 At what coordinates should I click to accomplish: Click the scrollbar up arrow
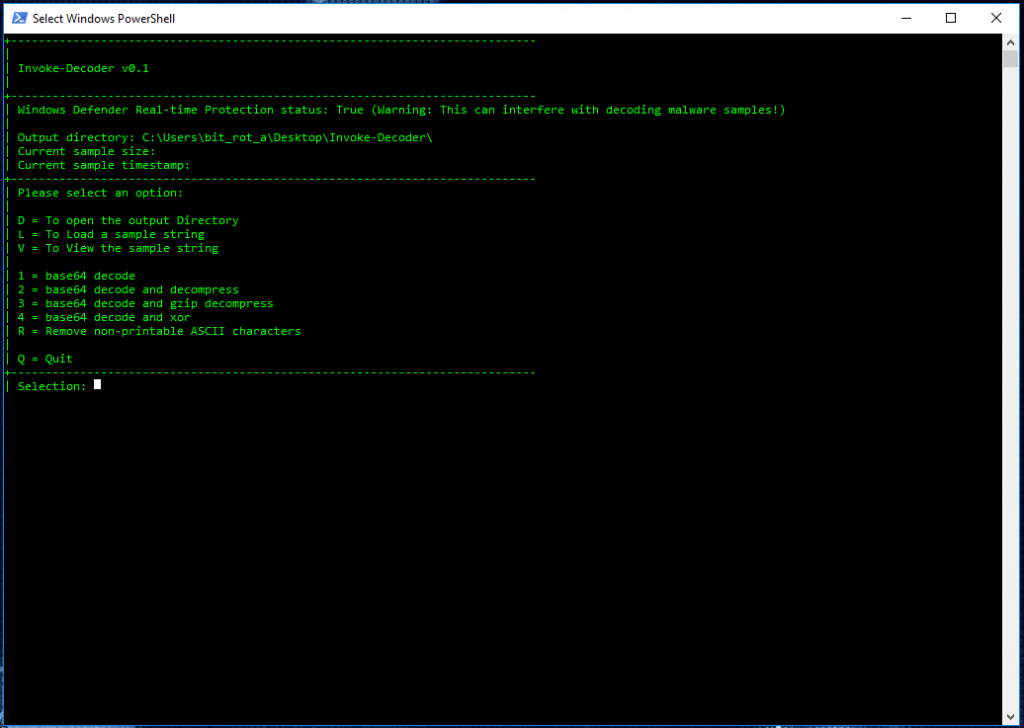tap(1008, 41)
